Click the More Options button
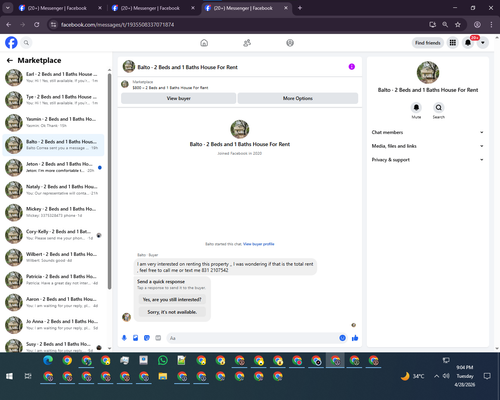500x400 pixels. pyautogui.click(x=298, y=98)
